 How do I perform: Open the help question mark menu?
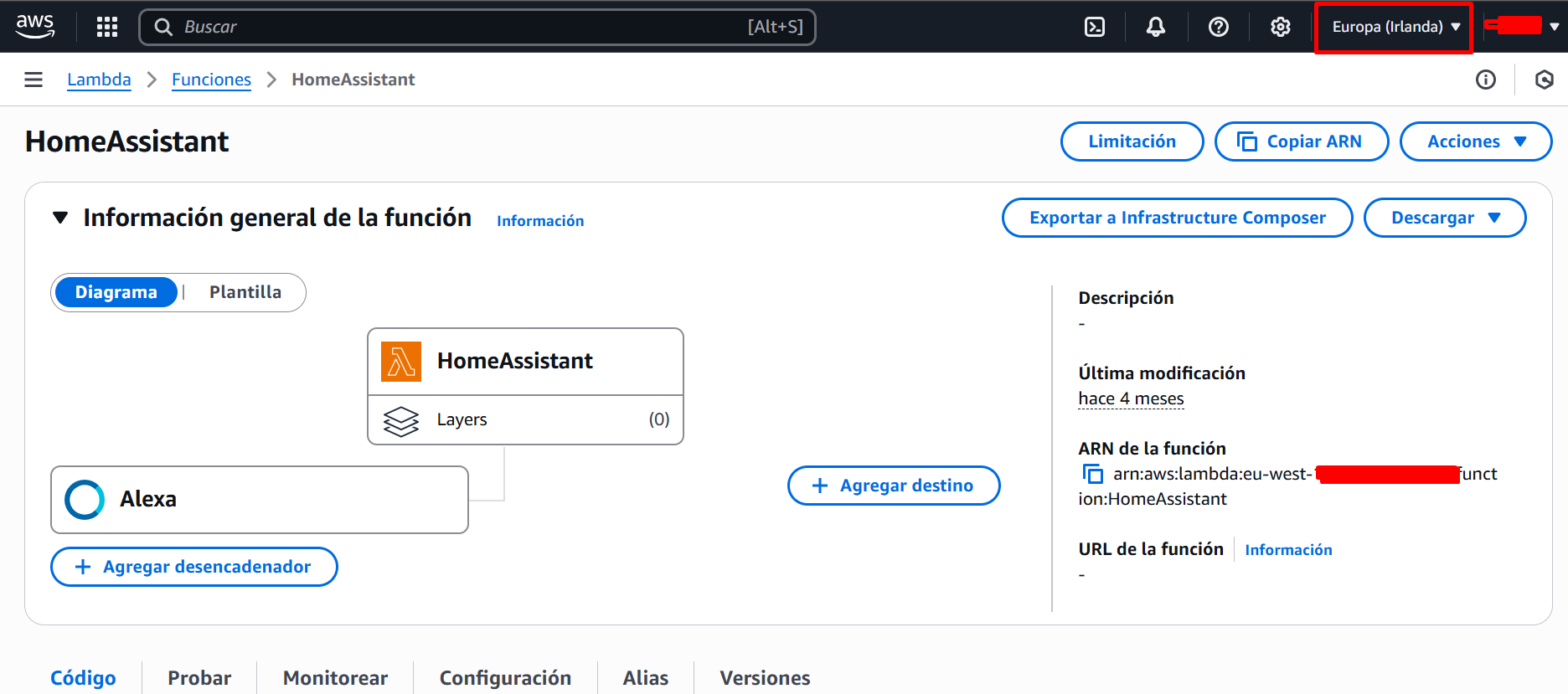(x=1219, y=27)
